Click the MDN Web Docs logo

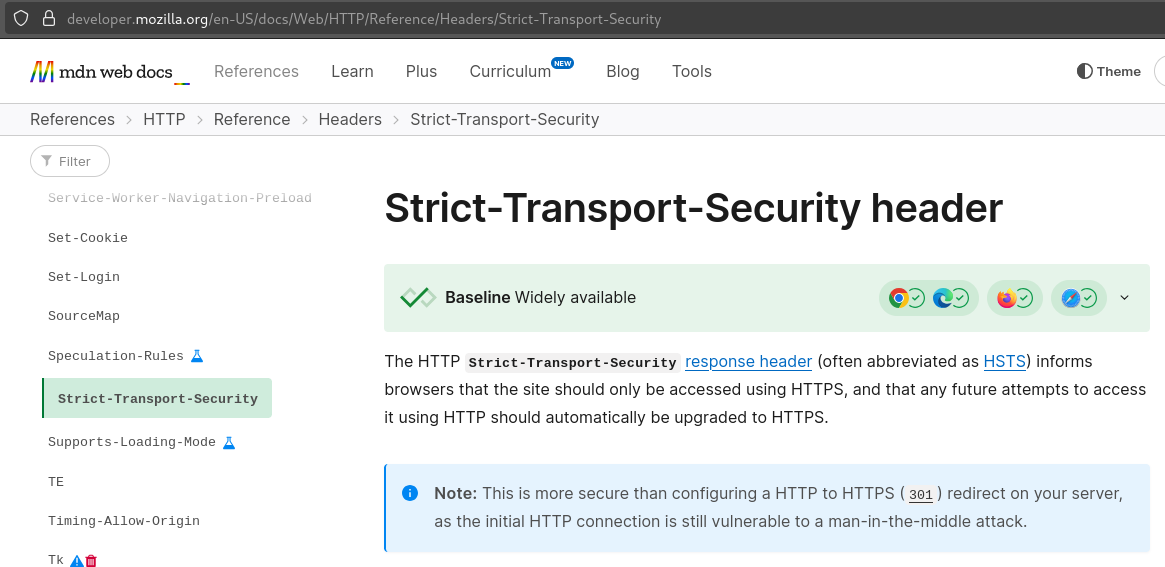tap(109, 72)
